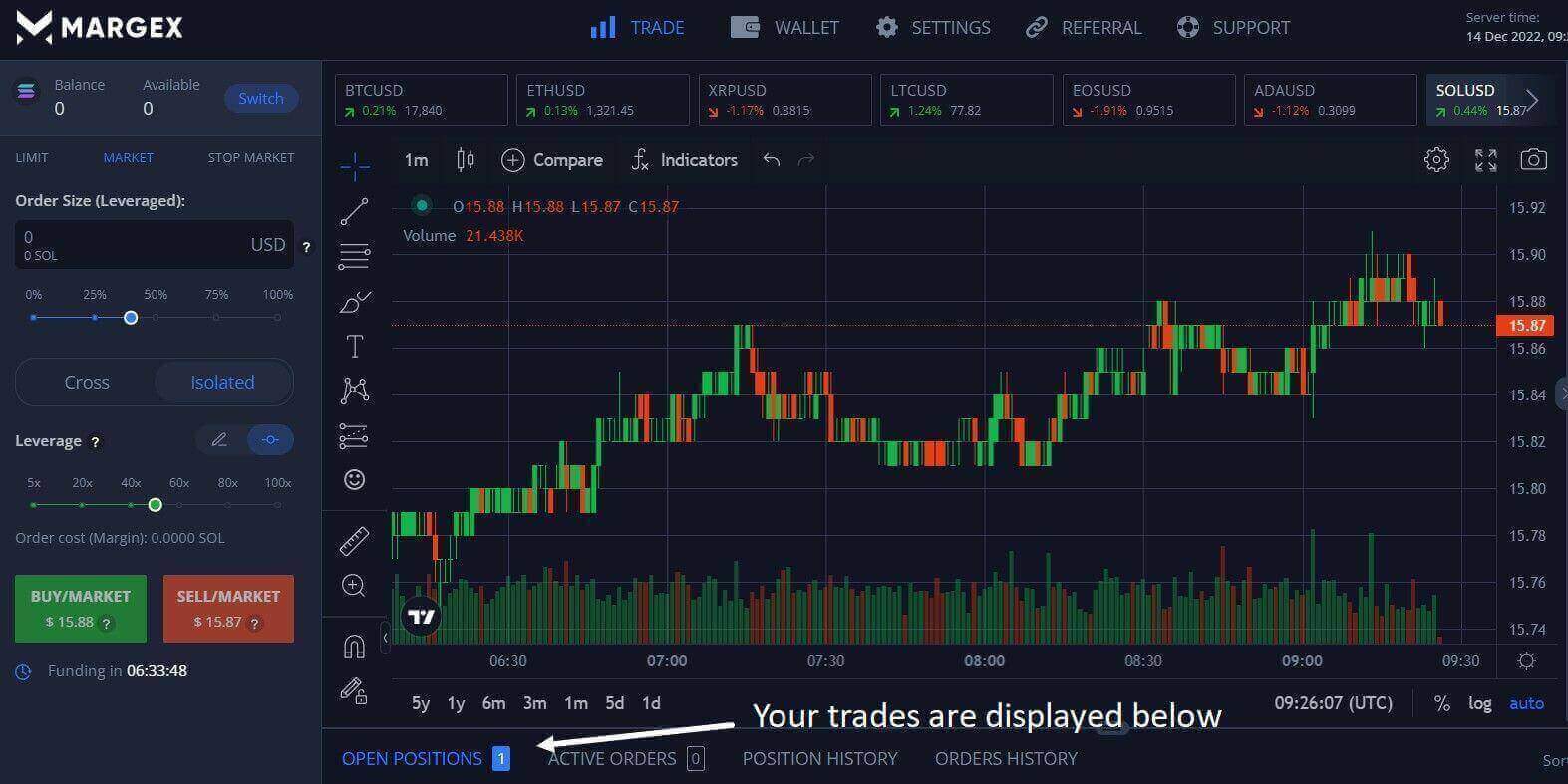Open the Wallet menu
Screen dimensions: 1568x784
tap(784, 28)
